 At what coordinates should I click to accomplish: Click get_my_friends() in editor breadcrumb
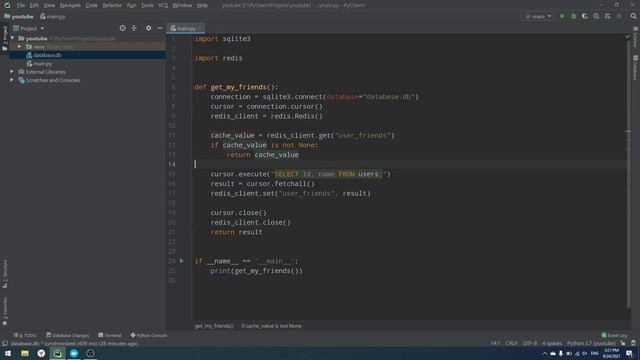[x=214, y=326]
